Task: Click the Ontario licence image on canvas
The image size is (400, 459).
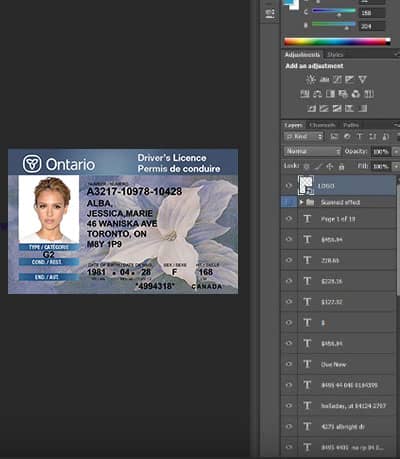Action: click(123, 221)
